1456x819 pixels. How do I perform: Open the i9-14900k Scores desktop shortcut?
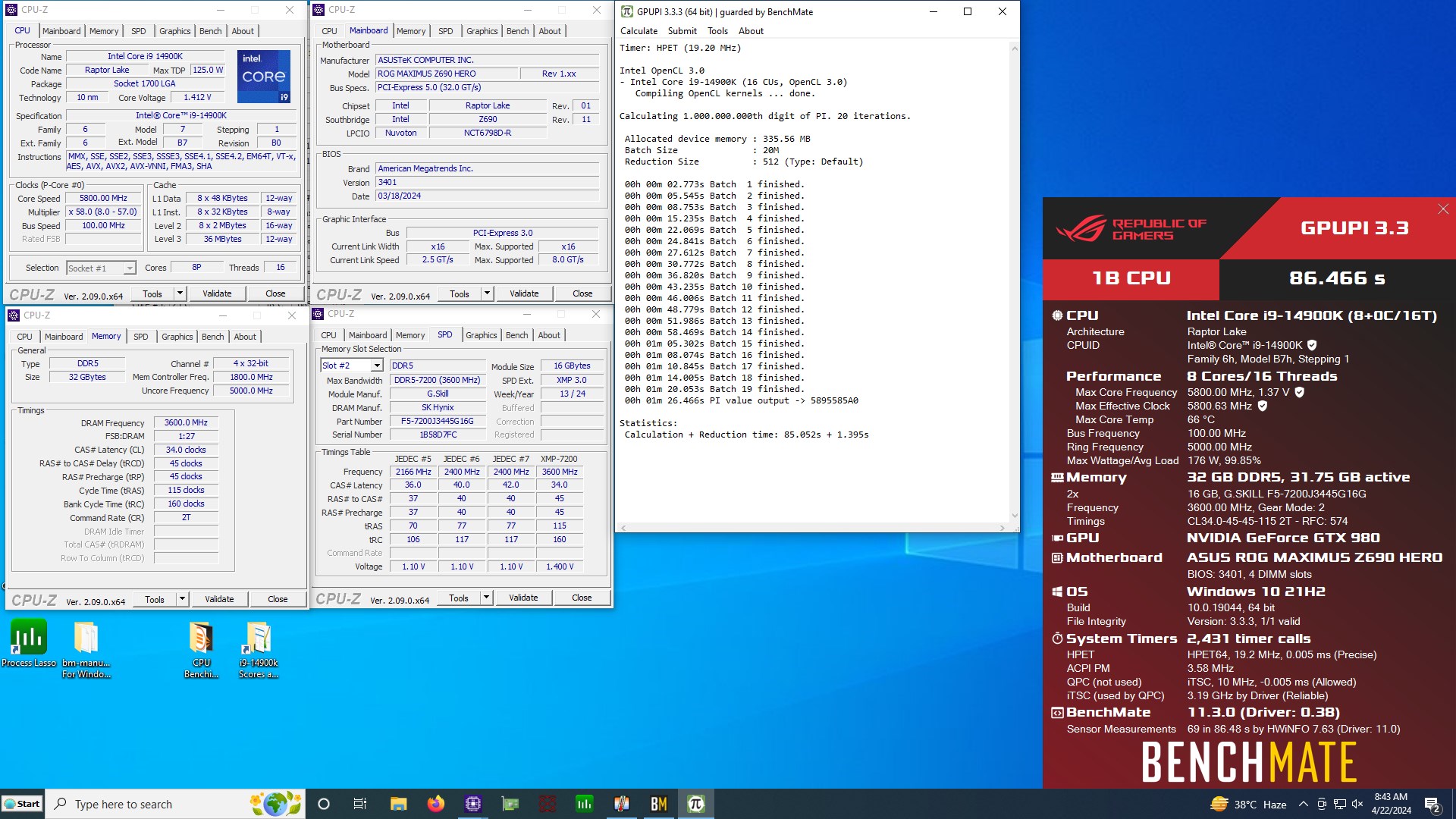[x=259, y=649]
